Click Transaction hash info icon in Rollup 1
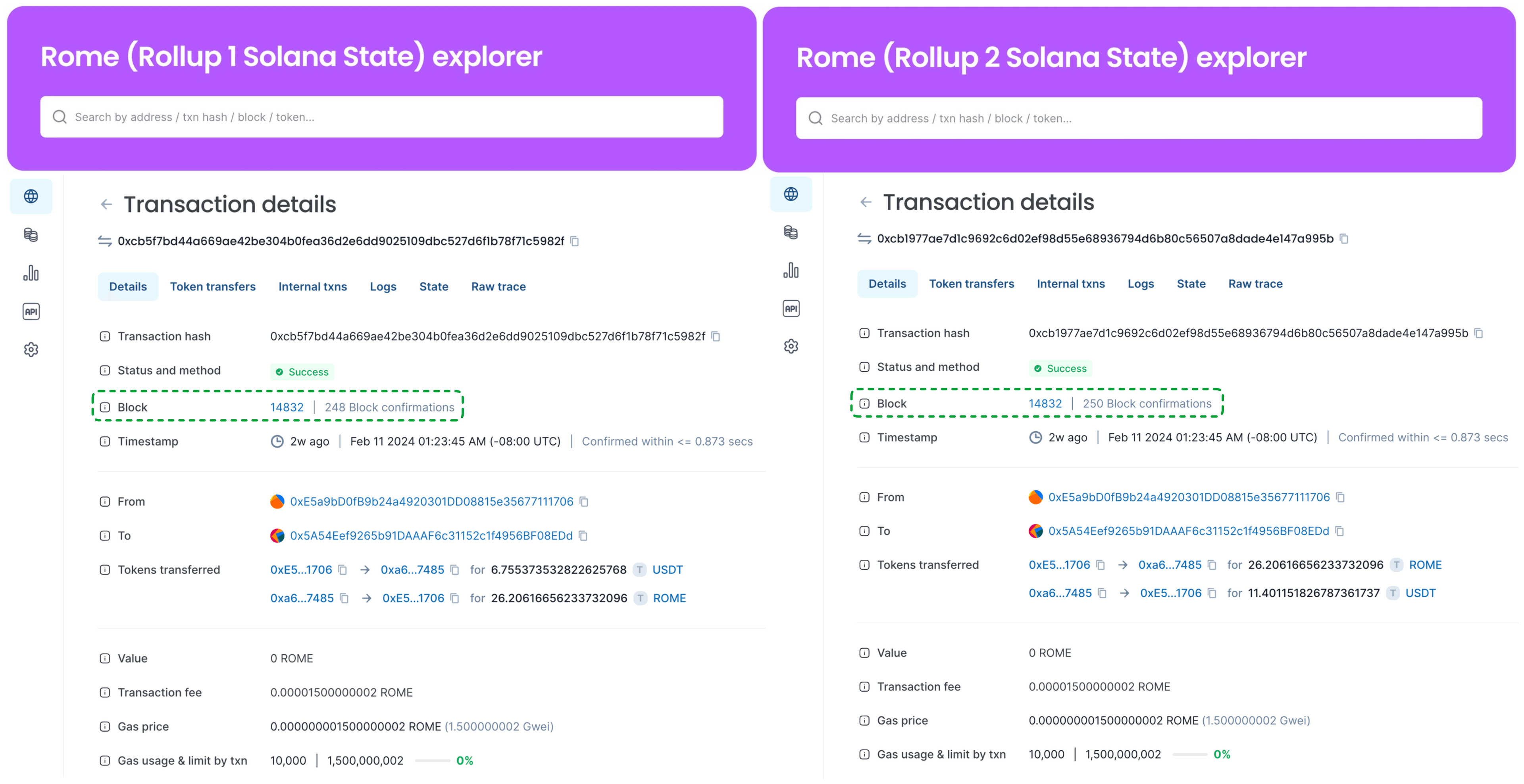 pyautogui.click(x=105, y=336)
